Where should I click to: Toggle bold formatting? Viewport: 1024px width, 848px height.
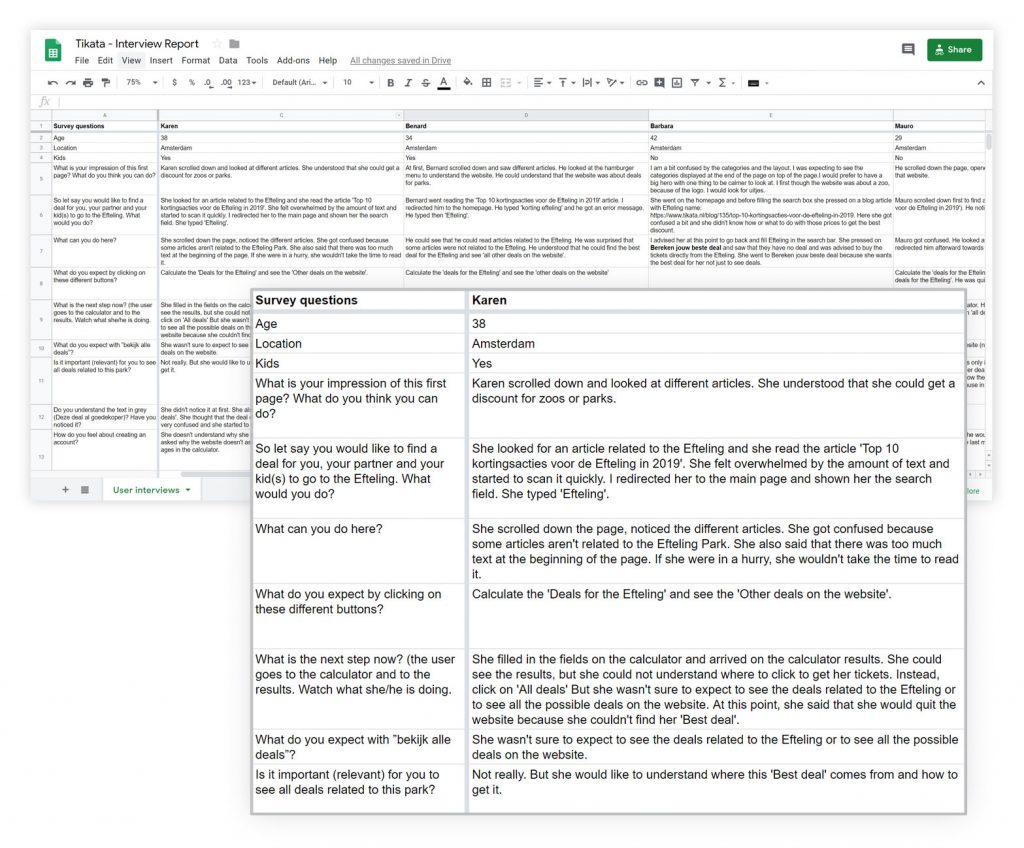click(390, 82)
